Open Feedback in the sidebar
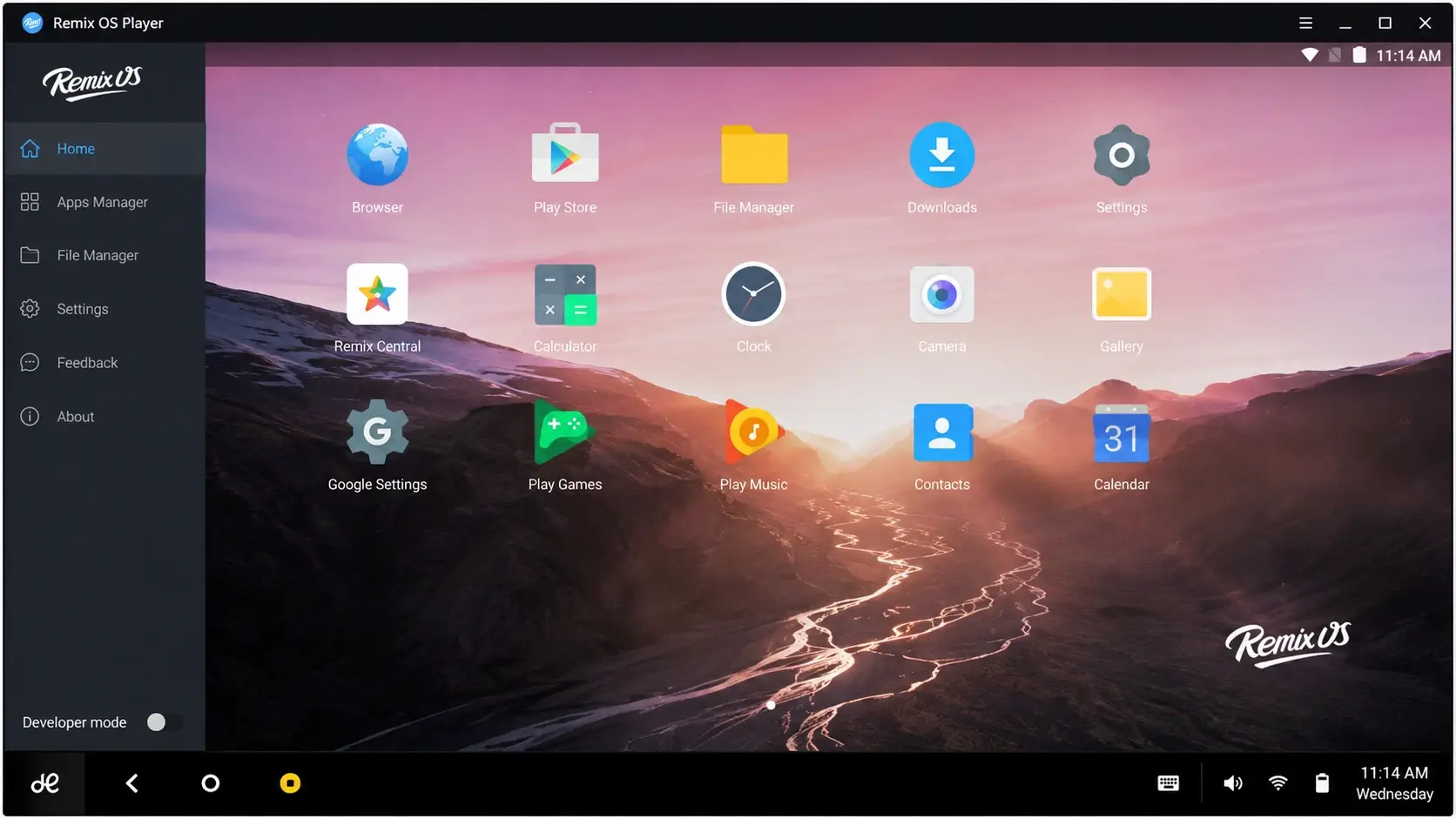The width and height of the screenshot is (1456, 819). (x=104, y=363)
